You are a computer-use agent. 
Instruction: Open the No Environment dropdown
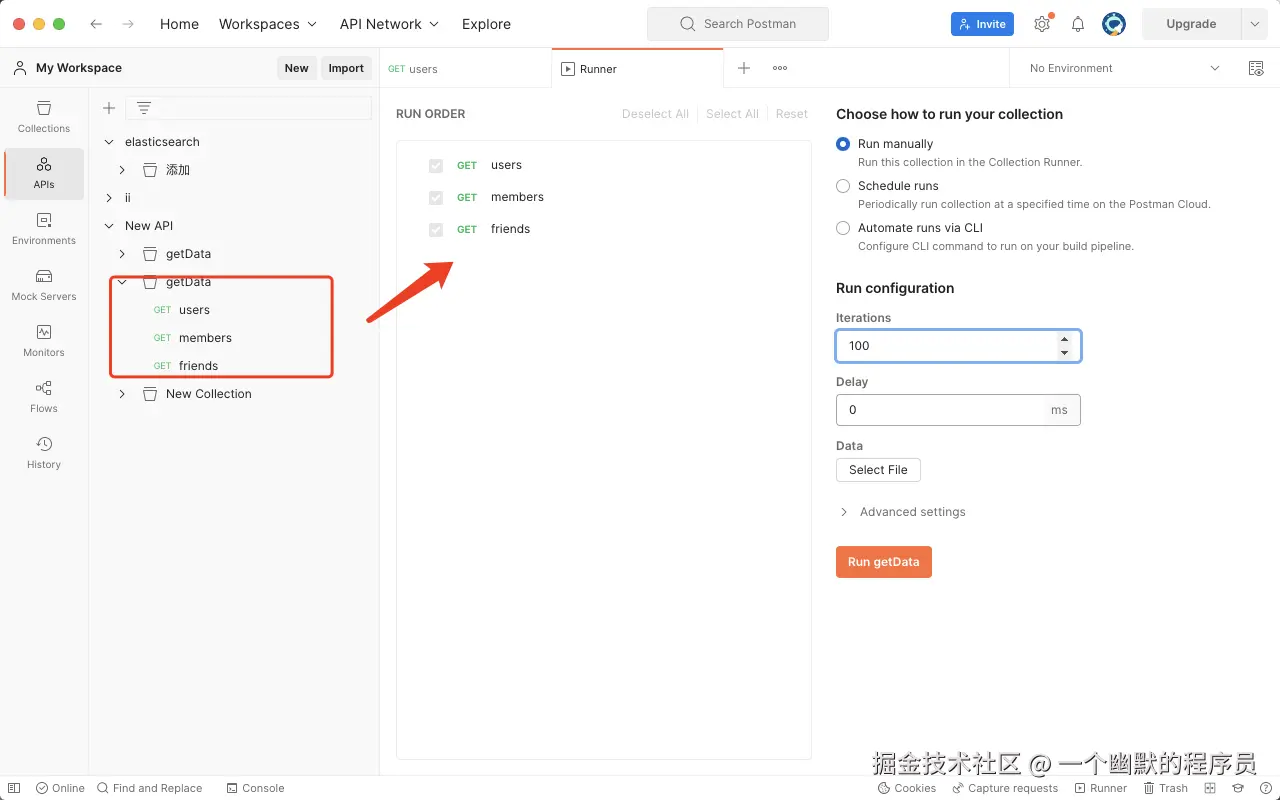click(1124, 68)
